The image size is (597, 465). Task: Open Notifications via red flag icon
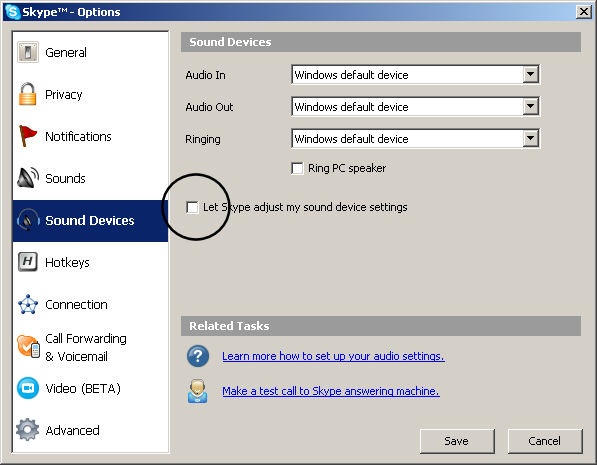(28, 136)
